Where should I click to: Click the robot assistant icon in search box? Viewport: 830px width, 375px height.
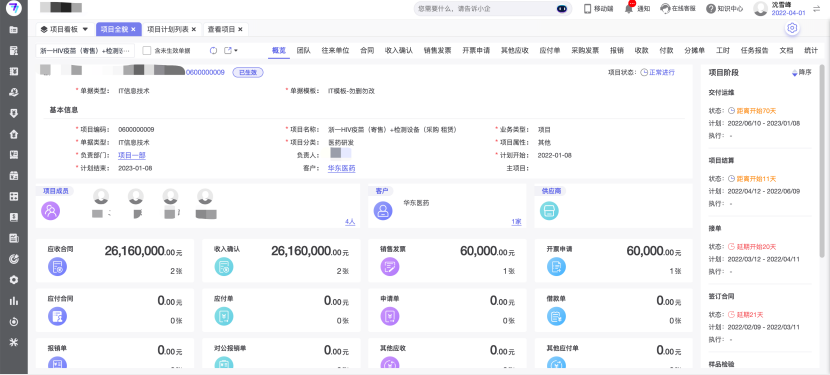[562, 8]
